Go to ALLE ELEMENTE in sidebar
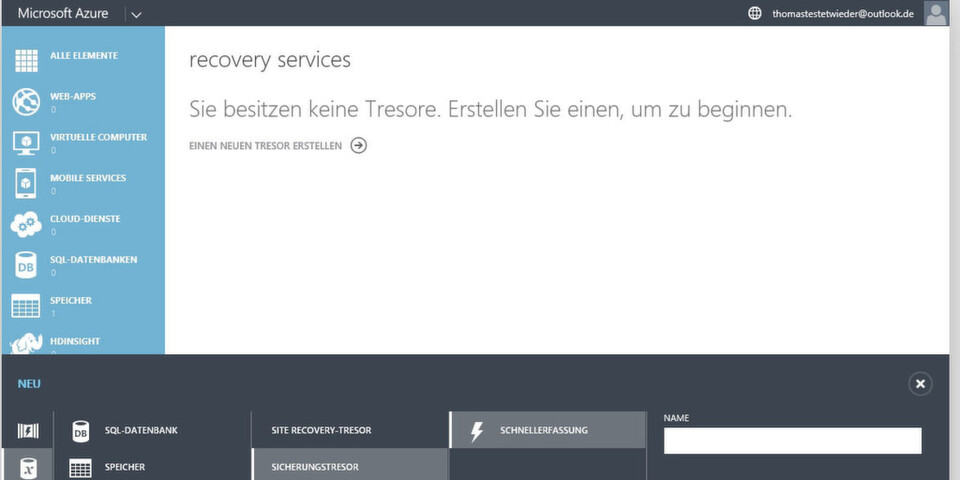This screenshot has height=480, width=960. pyautogui.click(x=84, y=56)
